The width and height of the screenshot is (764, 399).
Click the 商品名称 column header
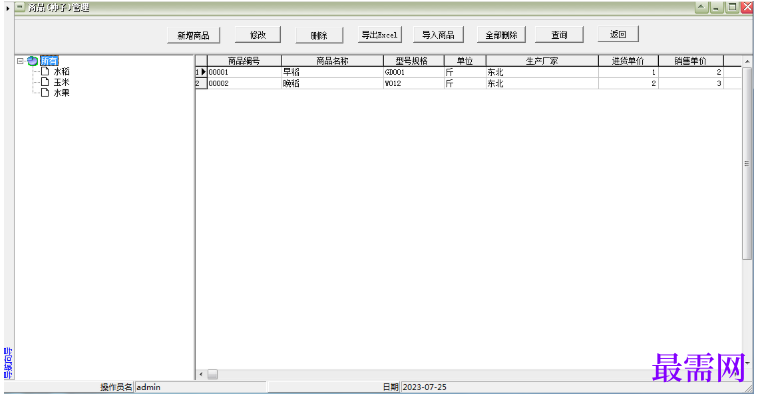[332, 61]
